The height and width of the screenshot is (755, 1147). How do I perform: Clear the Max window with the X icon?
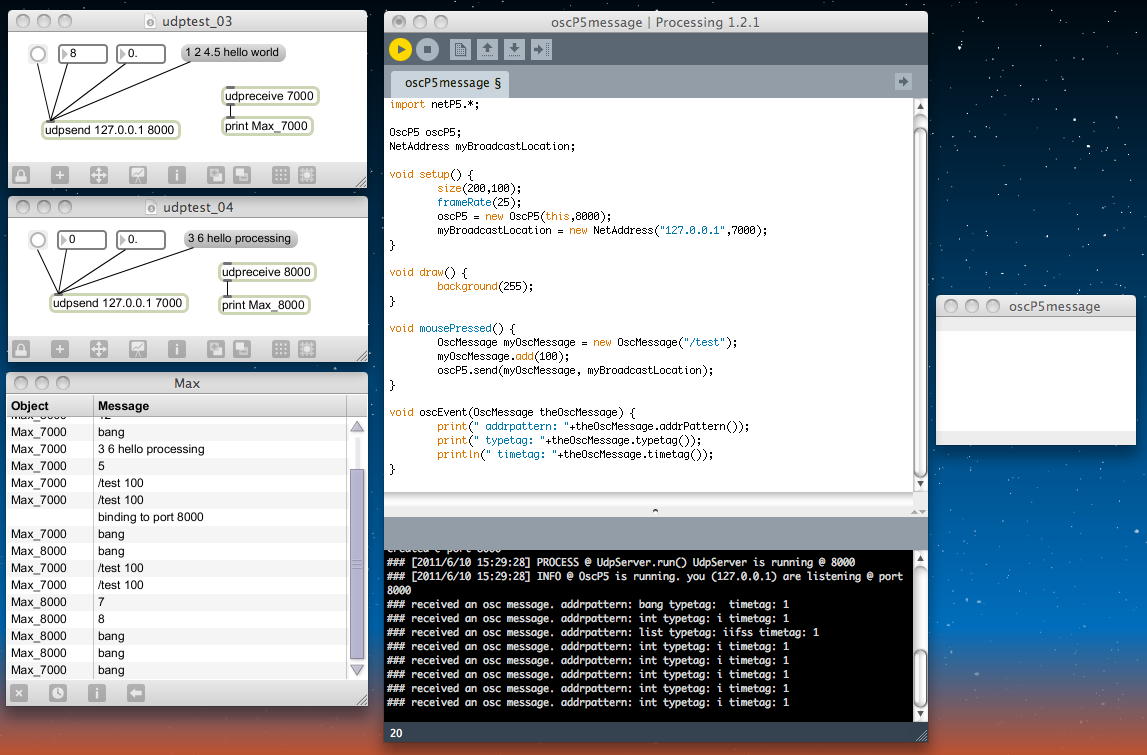(x=21, y=692)
